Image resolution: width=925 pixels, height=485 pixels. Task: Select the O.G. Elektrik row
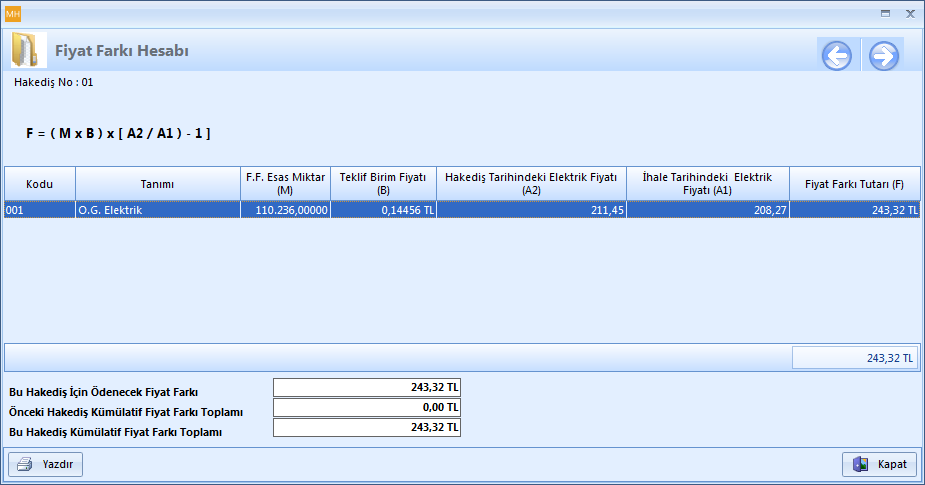[x=157, y=211]
